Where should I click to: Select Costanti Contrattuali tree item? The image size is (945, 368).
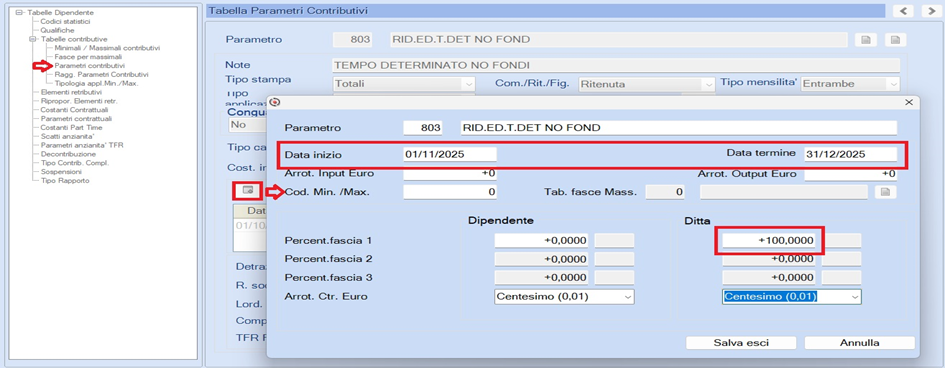point(74,110)
